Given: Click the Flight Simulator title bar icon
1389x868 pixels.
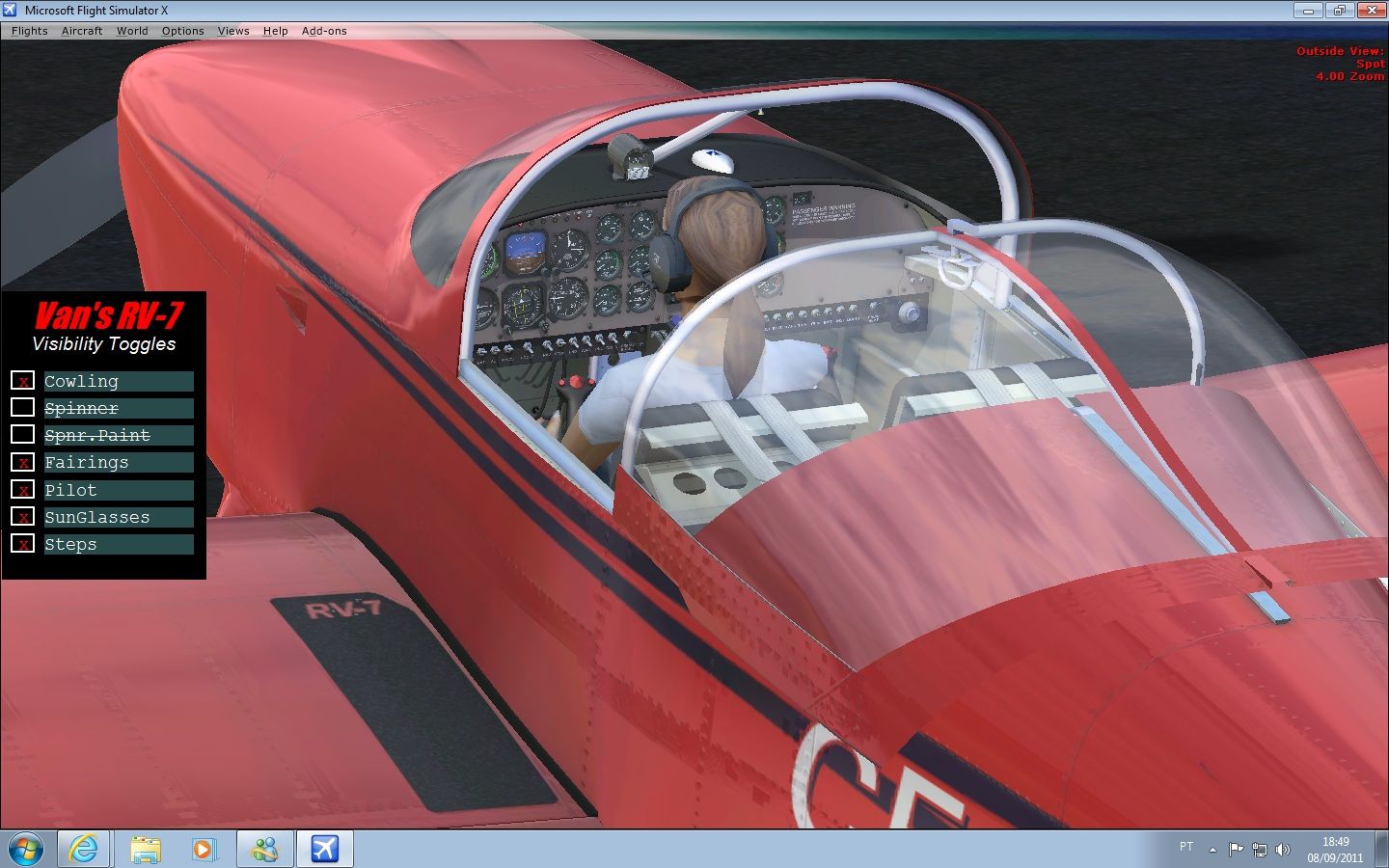Looking at the screenshot, I should 11,10.
